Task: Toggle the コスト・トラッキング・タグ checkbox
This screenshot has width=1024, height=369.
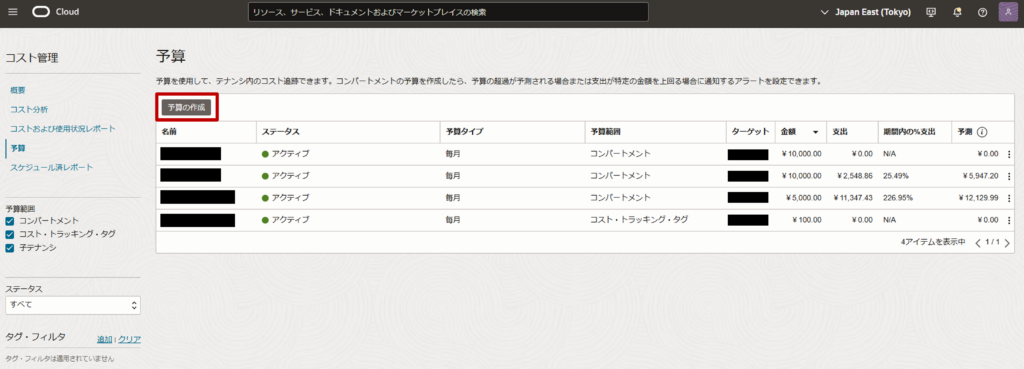Action: point(10,234)
